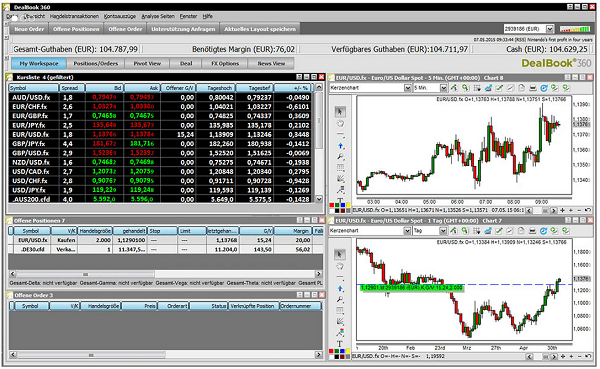This screenshot has height=369, width=600.
Task: Pick the green color swatch in Chart 7
Action: (x=337, y=351)
